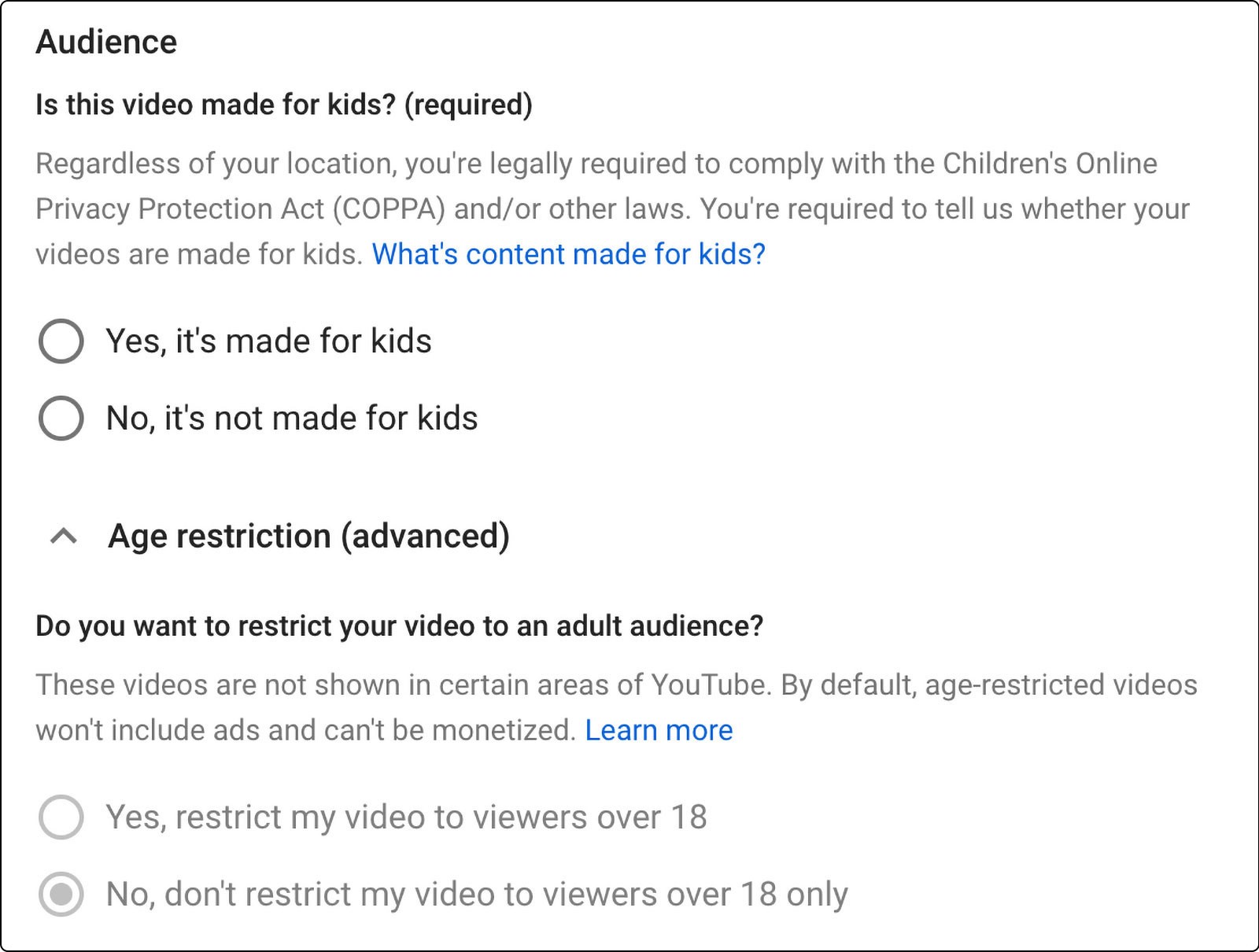Click the "Age restriction (advanced)" section title
The width and height of the screenshot is (1259, 952).
pyautogui.click(x=308, y=537)
